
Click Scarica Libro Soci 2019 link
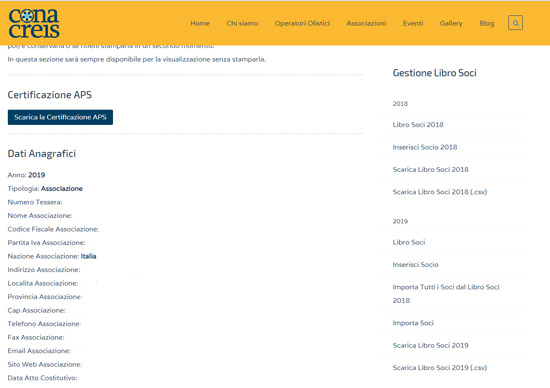430,345
